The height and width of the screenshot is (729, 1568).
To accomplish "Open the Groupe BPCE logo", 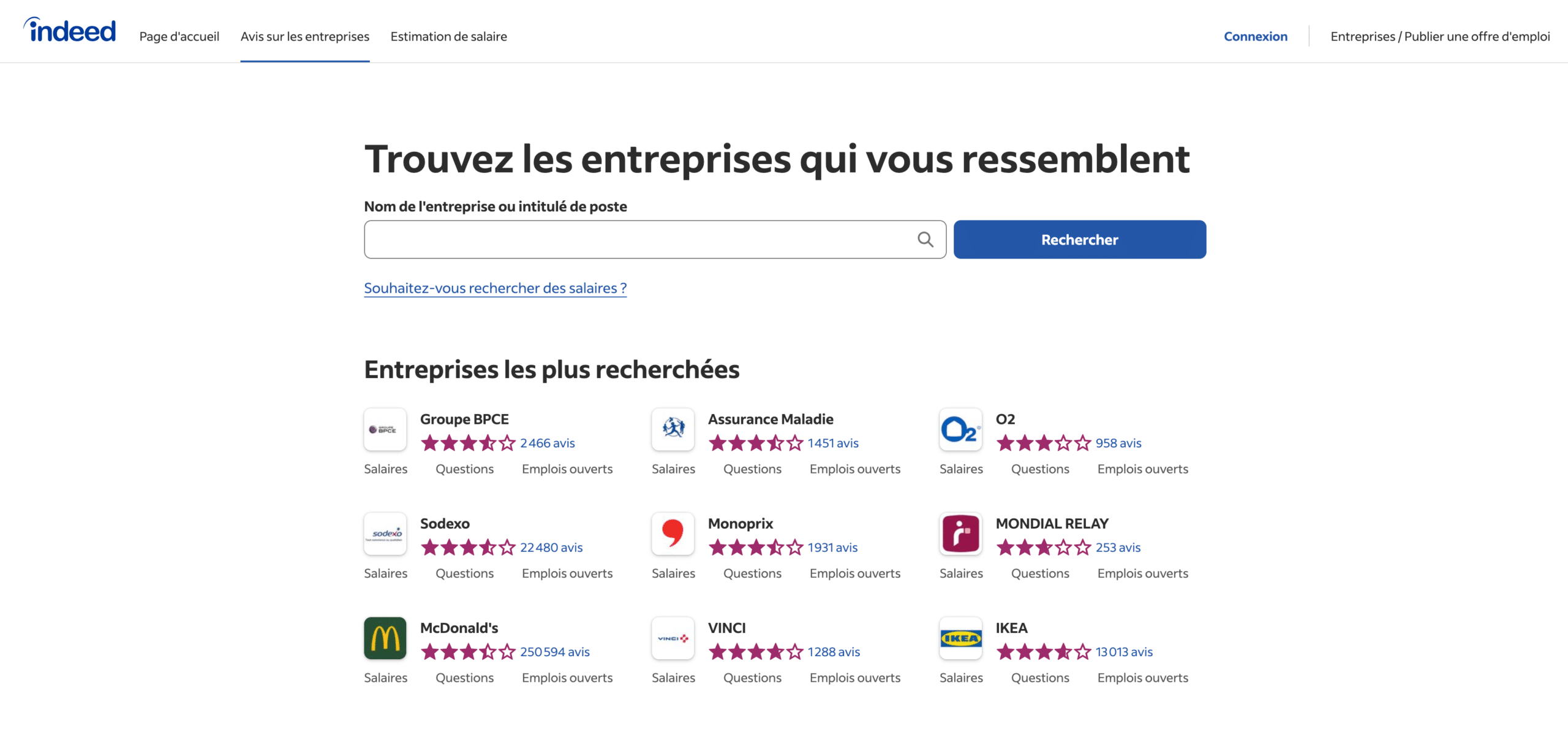I will (x=385, y=429).
